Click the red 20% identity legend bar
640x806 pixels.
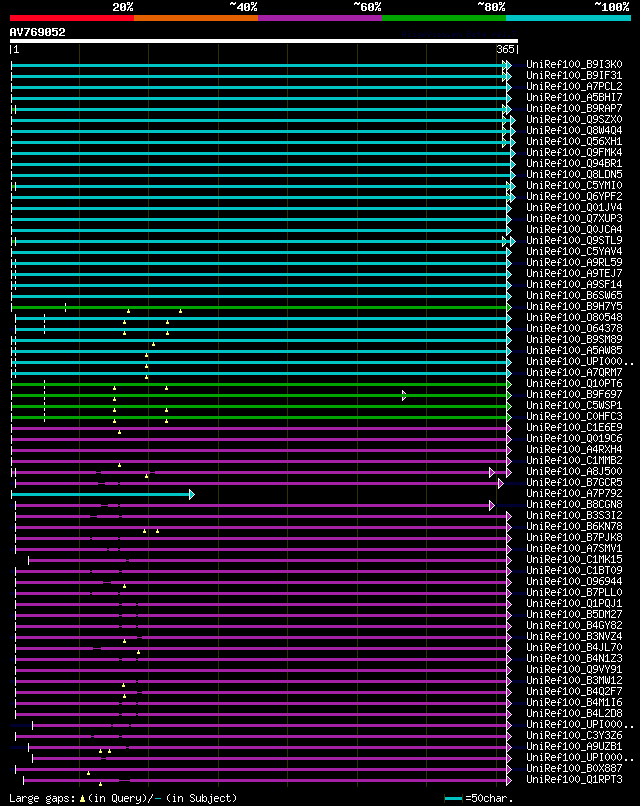[x=72, y=18]
